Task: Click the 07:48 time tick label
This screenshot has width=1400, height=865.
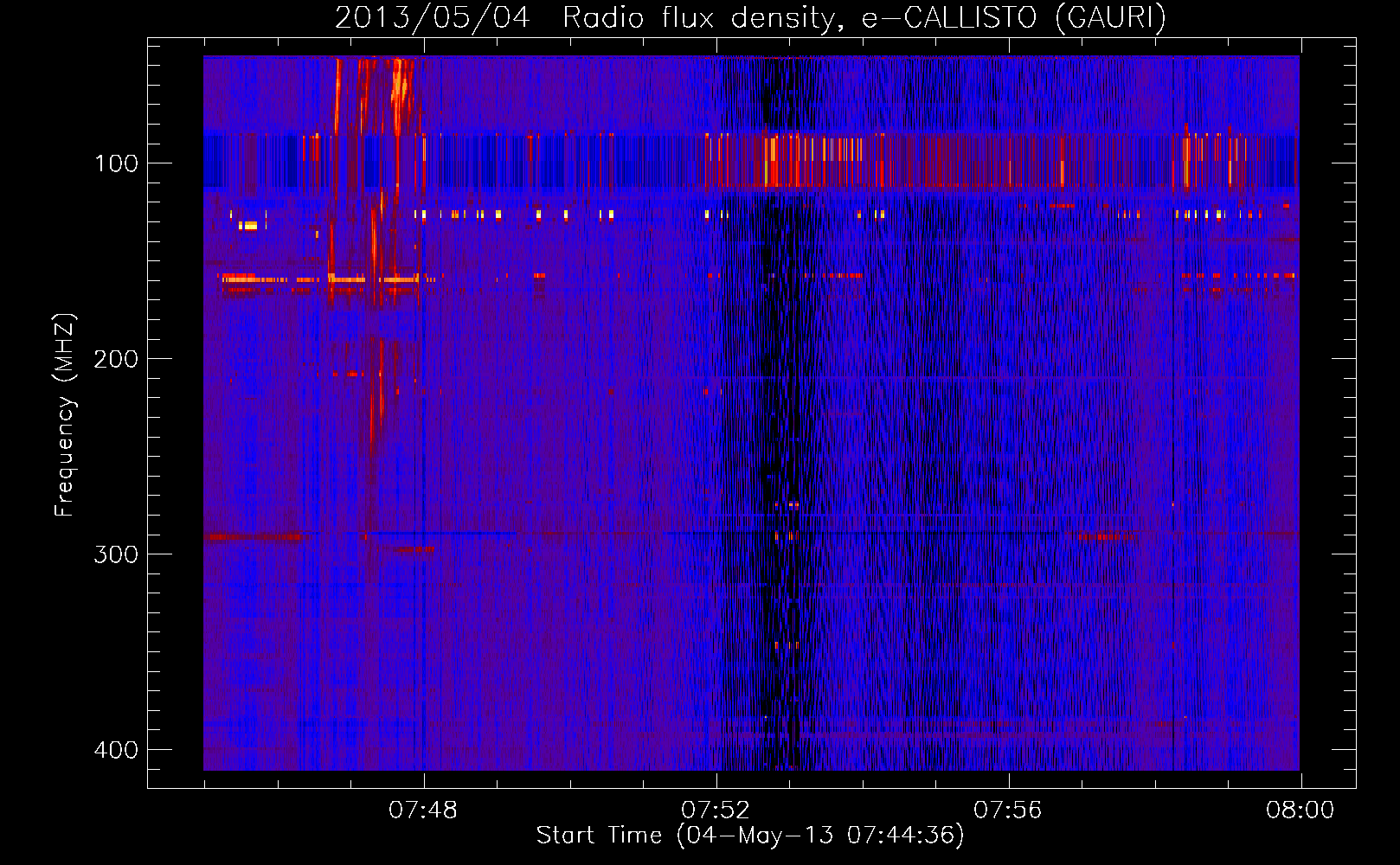Action: (423, 811)
